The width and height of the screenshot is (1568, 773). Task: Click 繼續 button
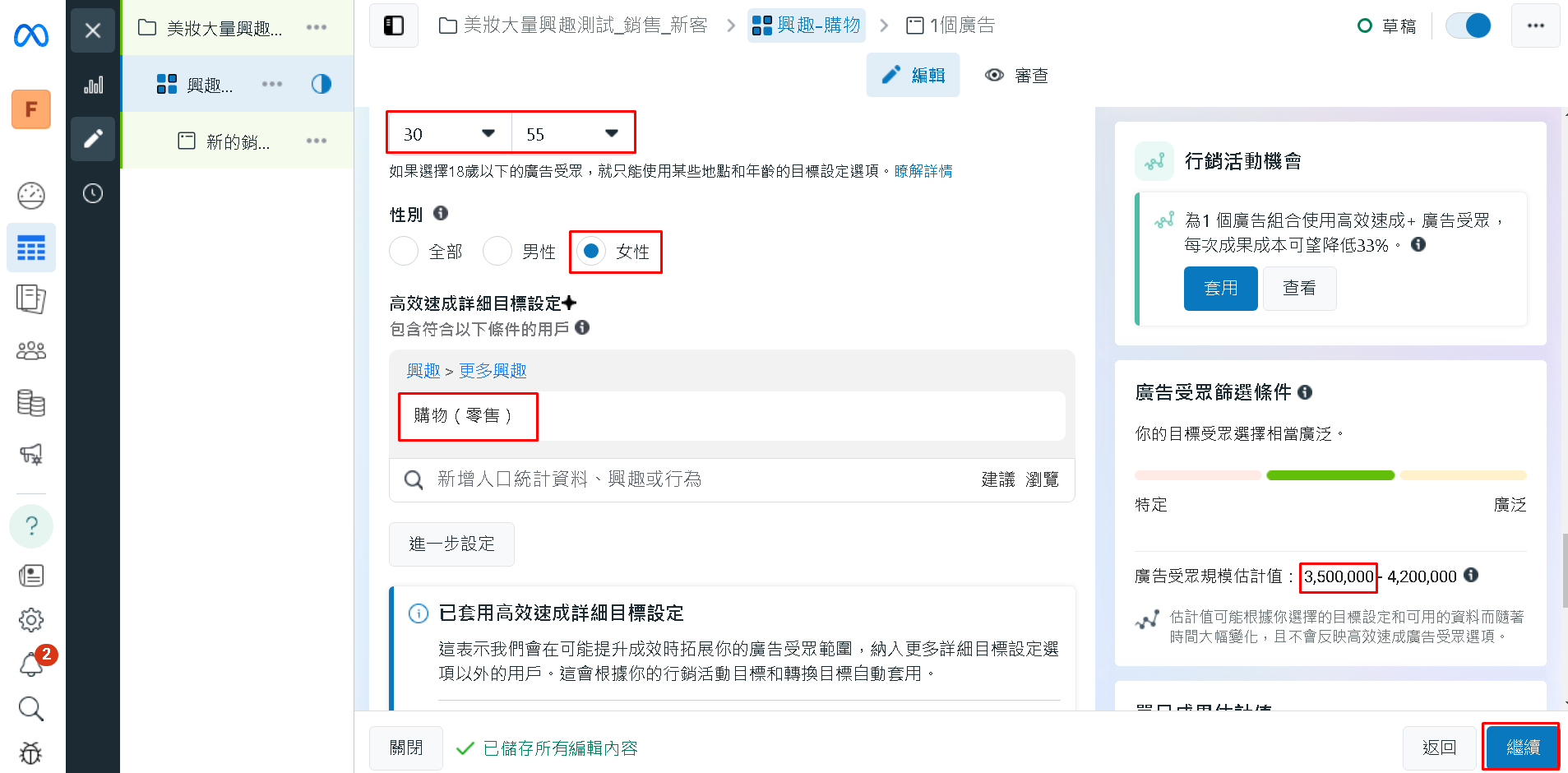point(1522,747)
